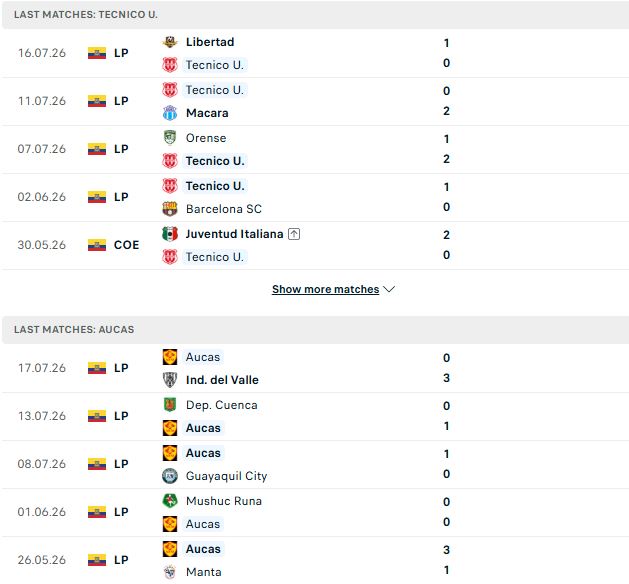Click the chevron next to Show more matches

pyautogui.click(x=389, y=289)
